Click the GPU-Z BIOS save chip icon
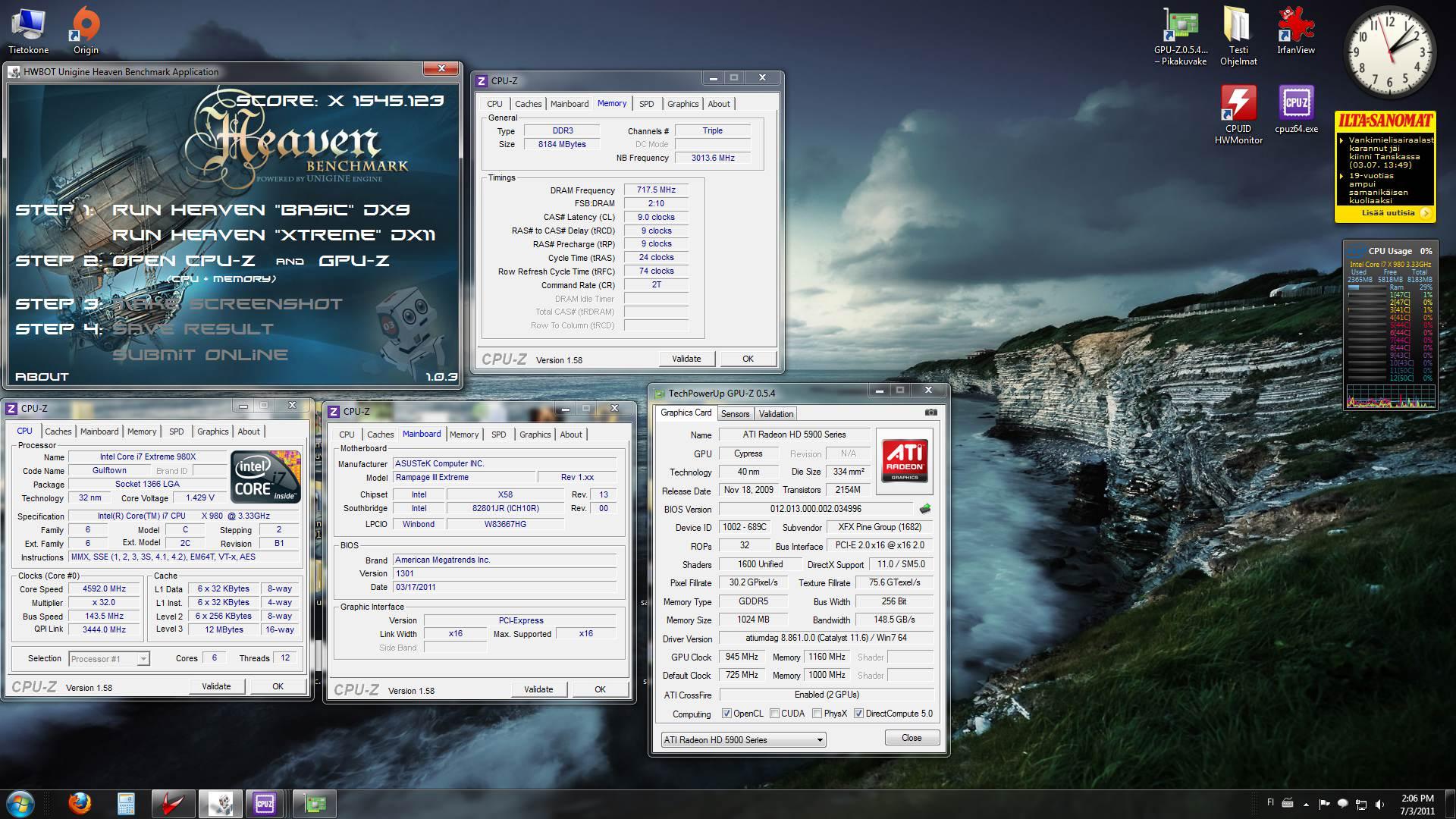The image size is (1456, 819). (924, 509)
